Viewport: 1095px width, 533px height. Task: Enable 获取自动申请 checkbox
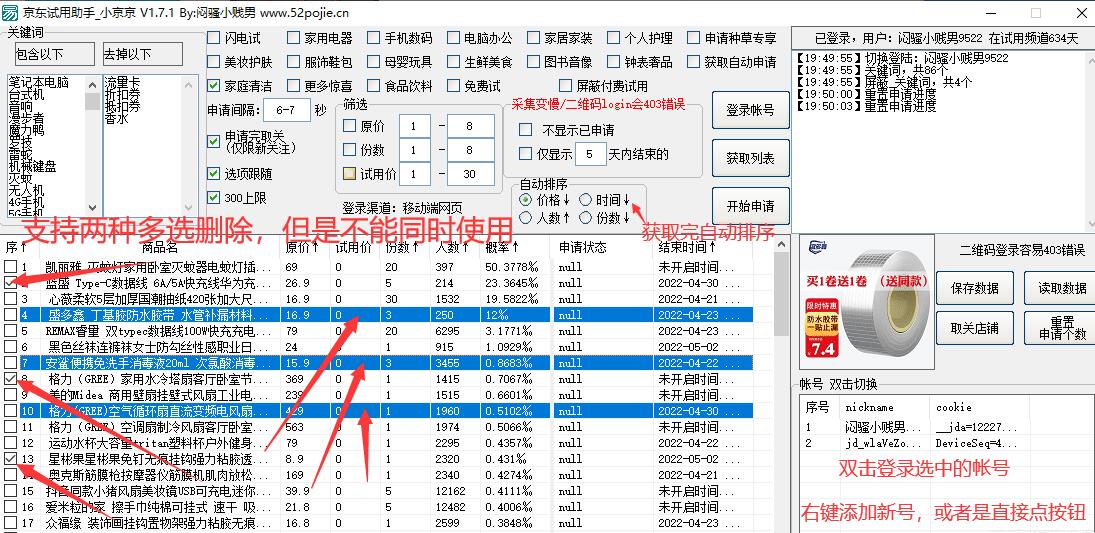click(693, 62)
